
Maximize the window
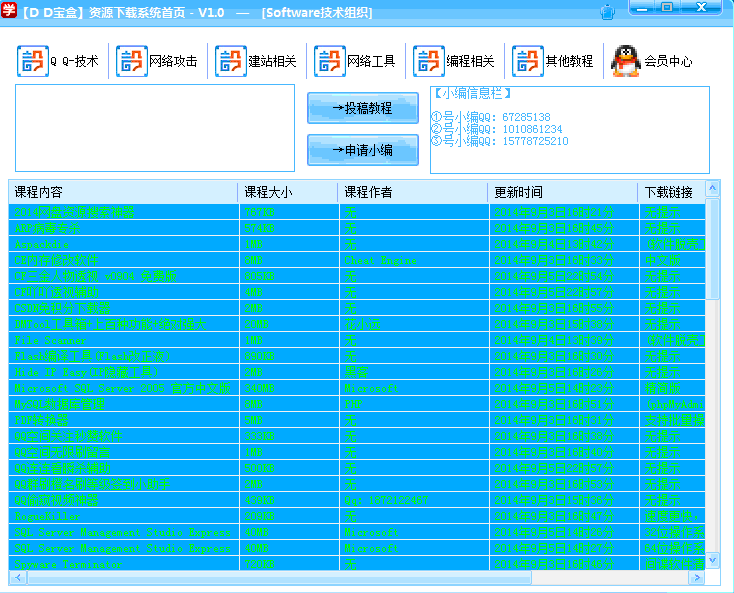[x=668, y=8]
